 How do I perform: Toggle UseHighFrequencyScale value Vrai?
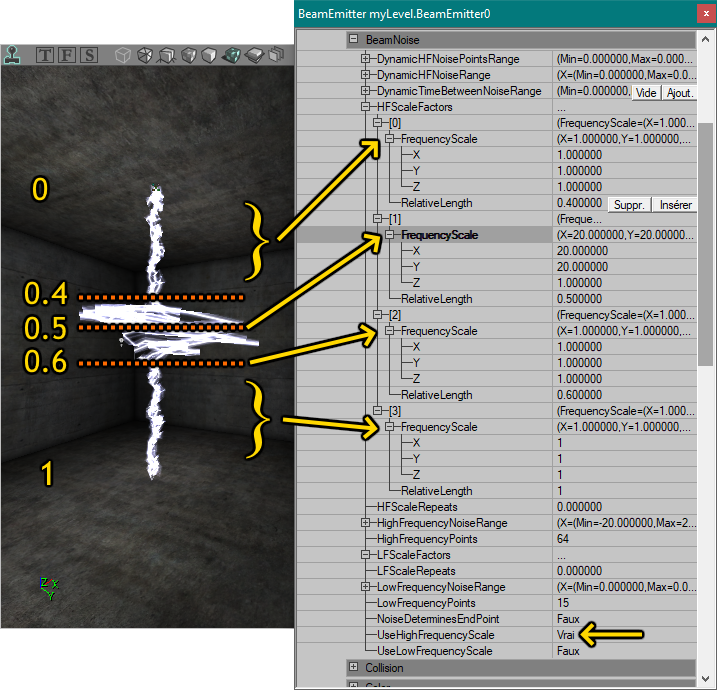pos(566,635)
